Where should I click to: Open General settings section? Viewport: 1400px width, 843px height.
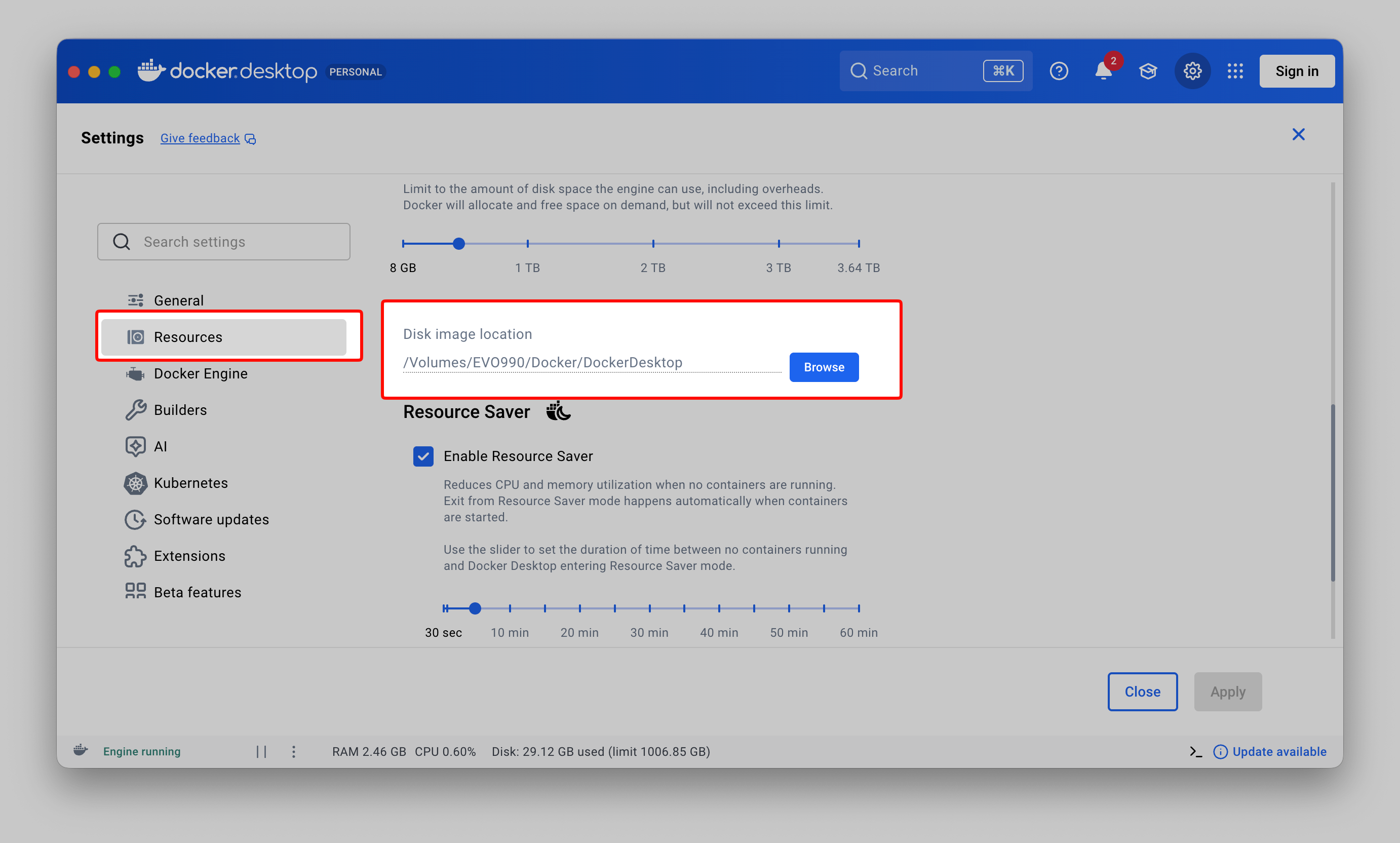[x=224, y=300]
